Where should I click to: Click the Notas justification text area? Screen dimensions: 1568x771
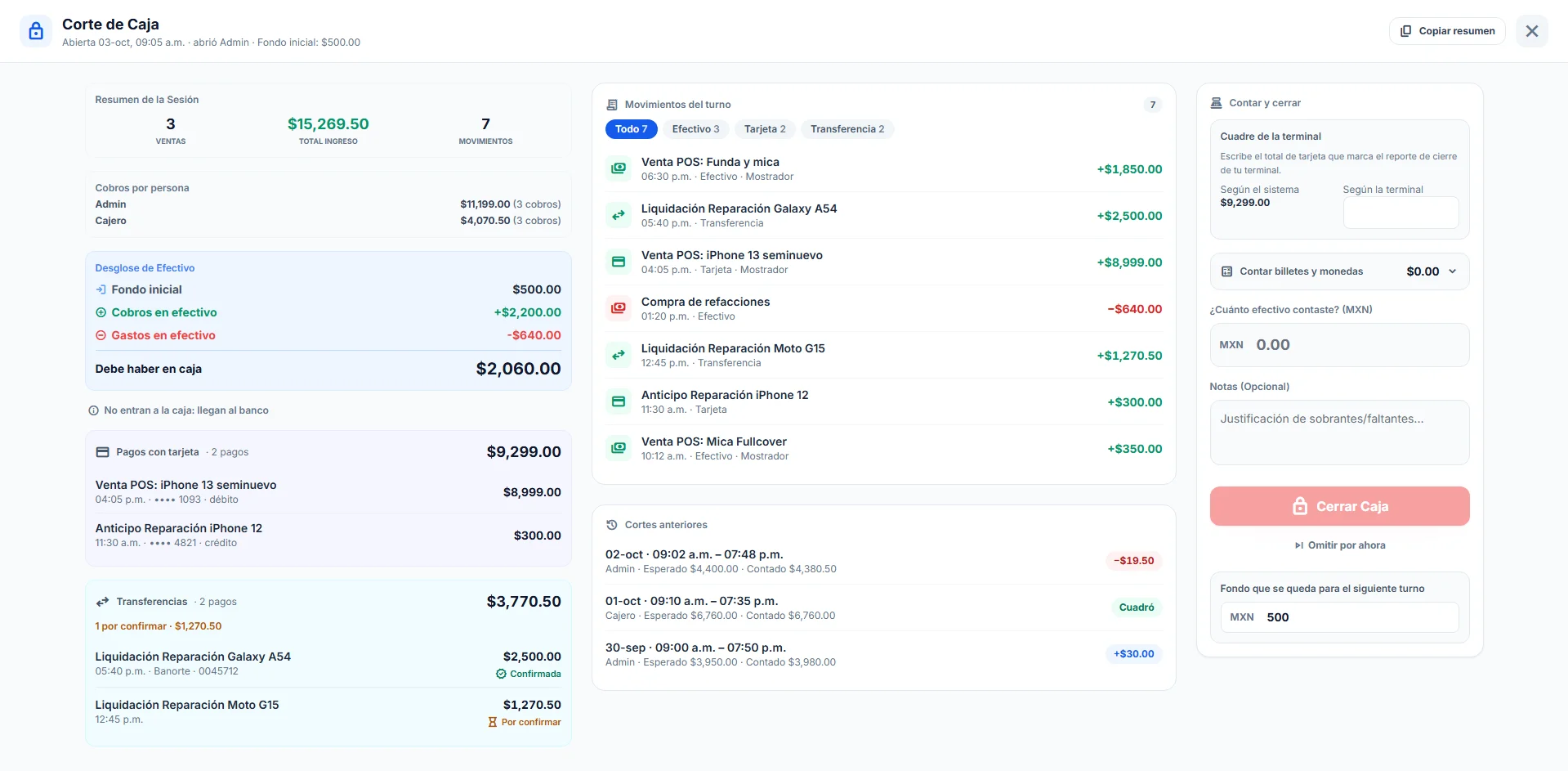click(x=1339, y=433)
